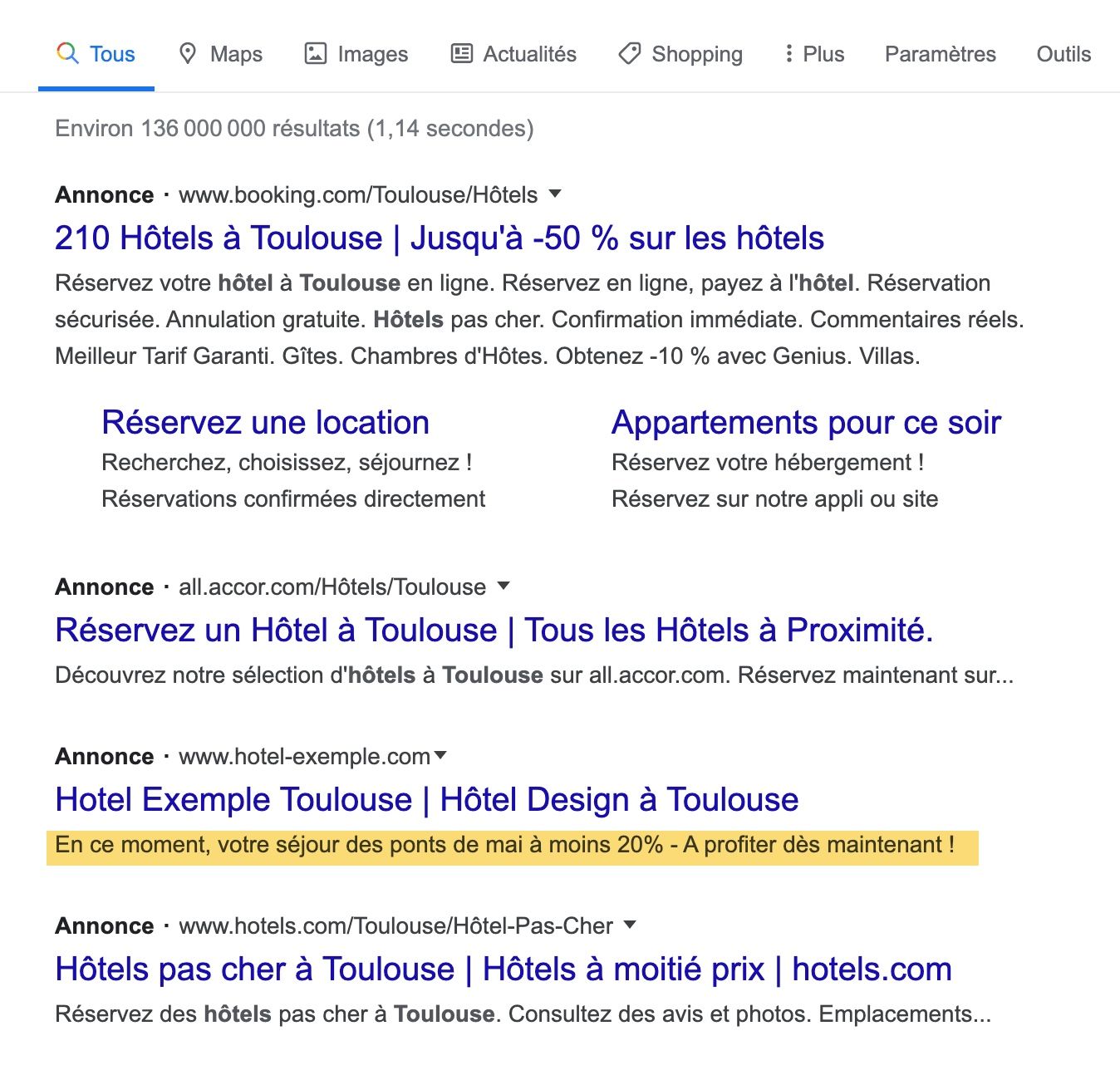
Task: Click 'Réservations confirmées directement' text
Action: pyautogui.click(x=293, y=499)
